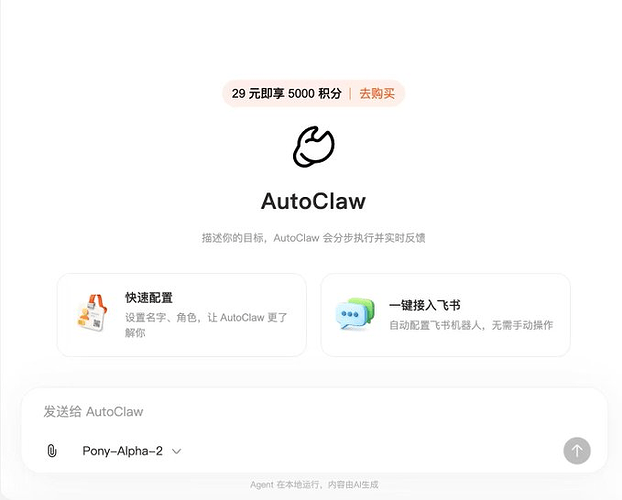Click the chat bubbles icon for 飞书
This screenshot has width=622, height=500.
[x=355, y=314]
